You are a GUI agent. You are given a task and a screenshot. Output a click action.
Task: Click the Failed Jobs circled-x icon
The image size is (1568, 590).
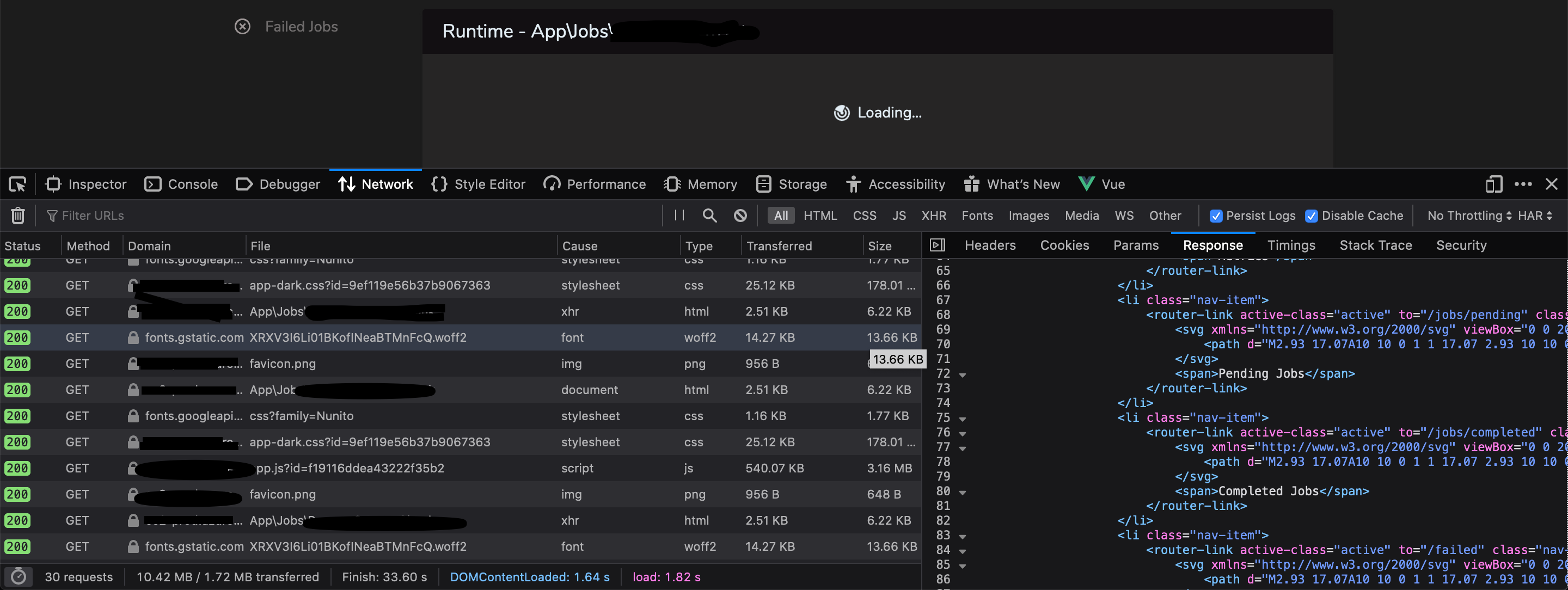tap(242, 27)
